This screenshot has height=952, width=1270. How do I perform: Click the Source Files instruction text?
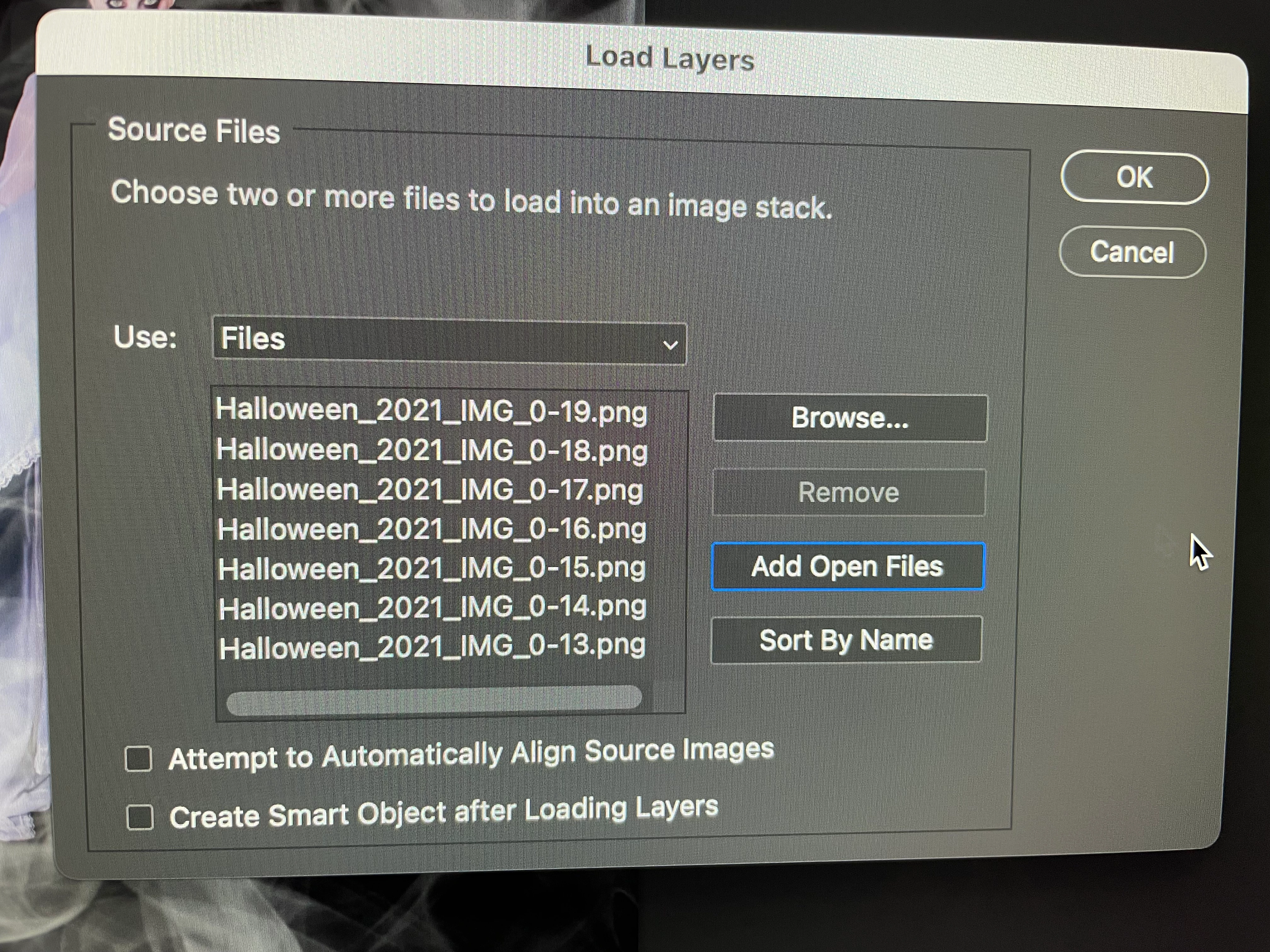click(x=471, y=200)
